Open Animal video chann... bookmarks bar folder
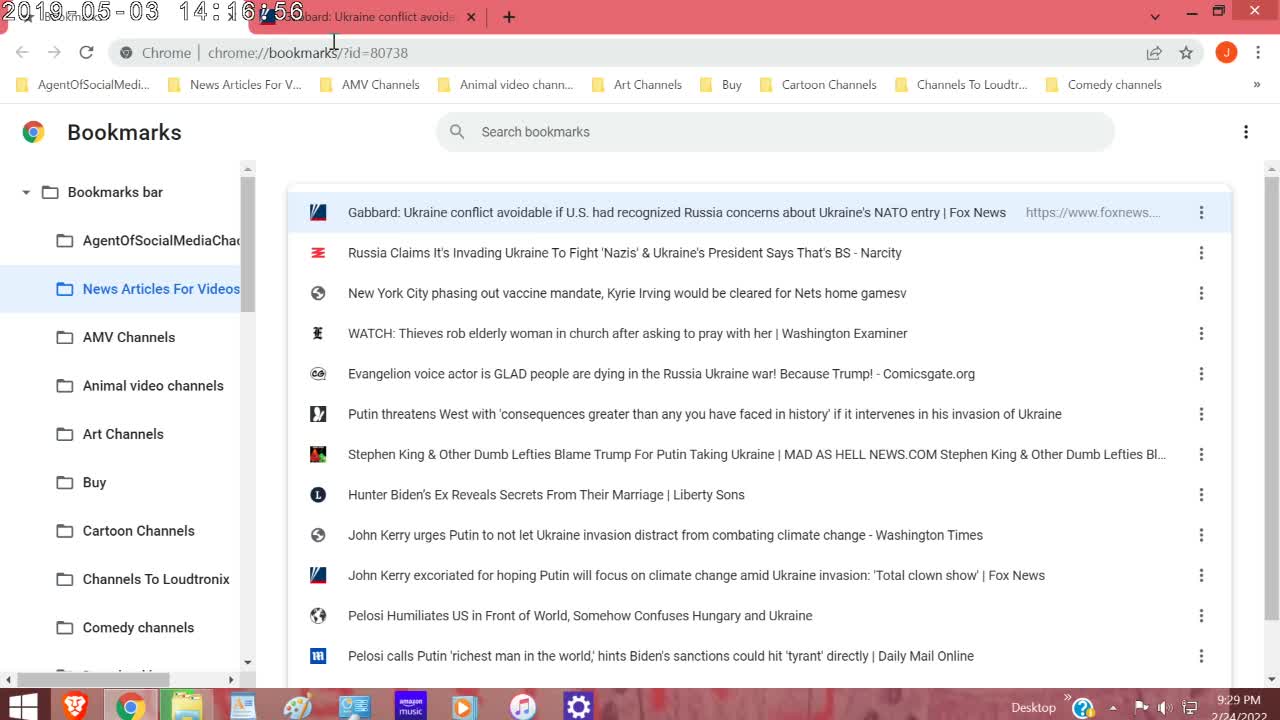 pyautogui.click(x=506, y=85)
